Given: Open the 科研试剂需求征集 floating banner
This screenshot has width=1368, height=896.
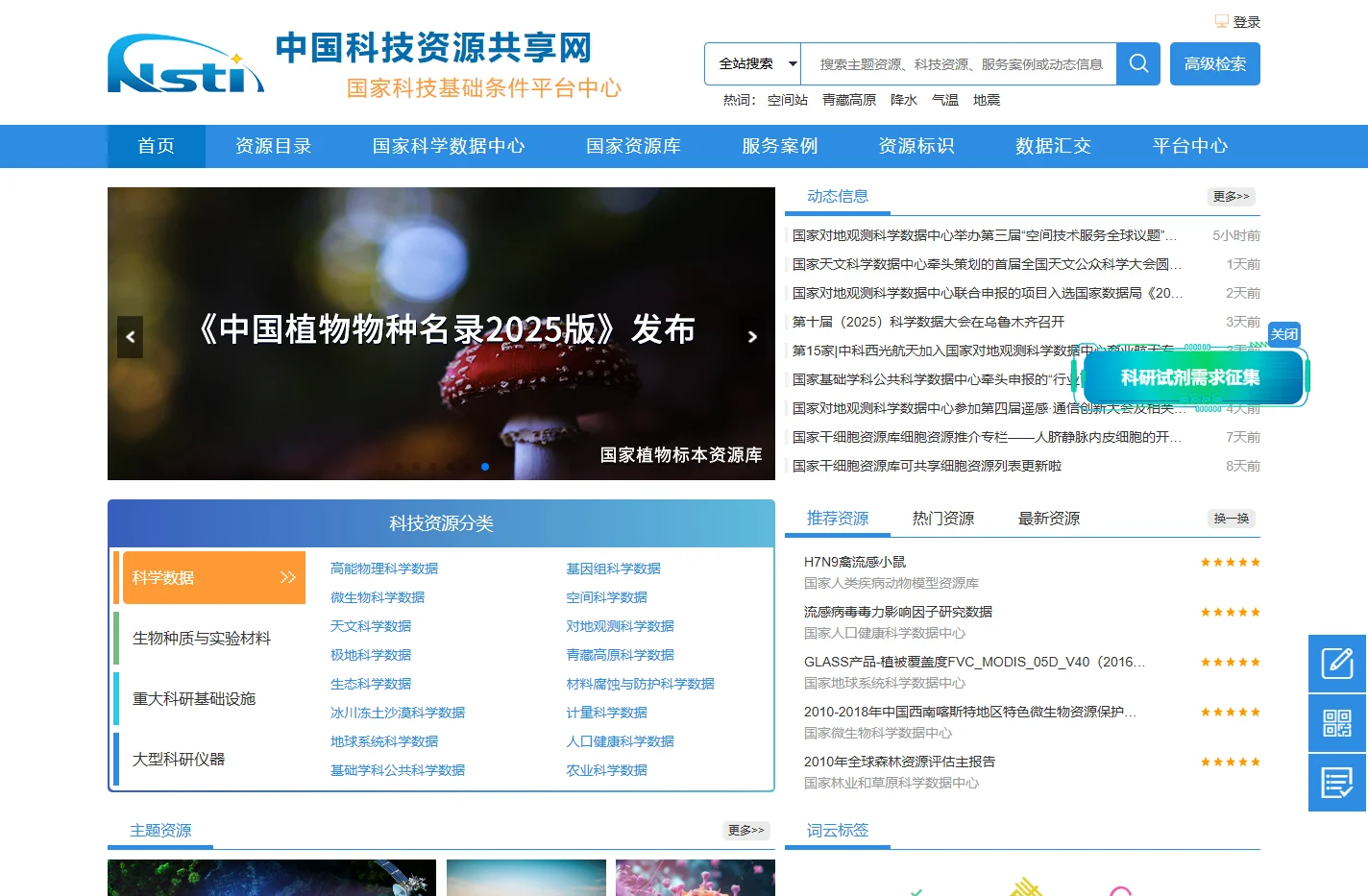Looking at the screenshot, I should tap(1190, 377).
